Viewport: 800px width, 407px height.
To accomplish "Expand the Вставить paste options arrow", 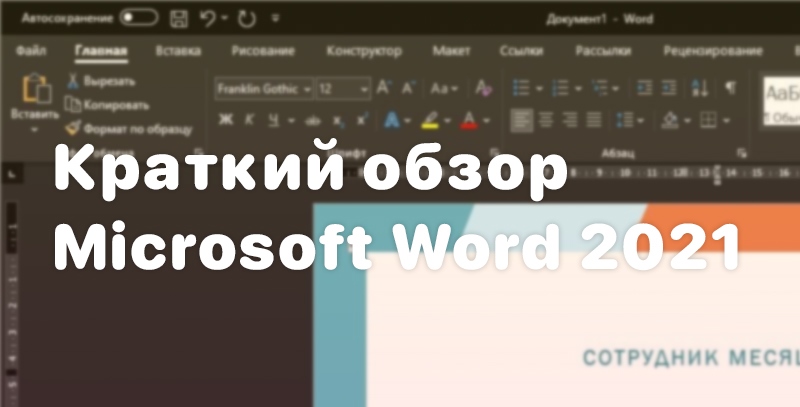I will coord(34,130).
